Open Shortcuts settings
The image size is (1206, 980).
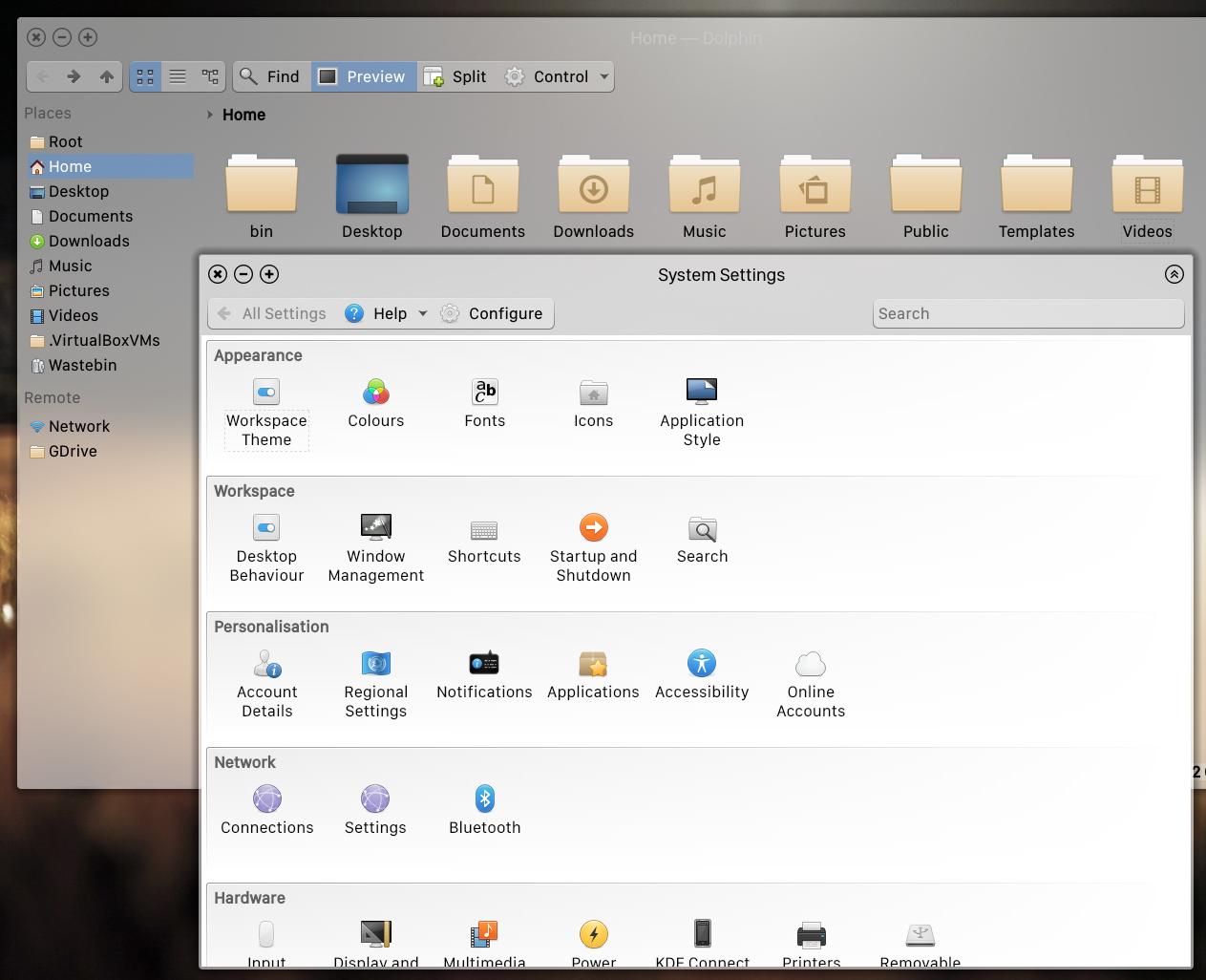point(484,539)
